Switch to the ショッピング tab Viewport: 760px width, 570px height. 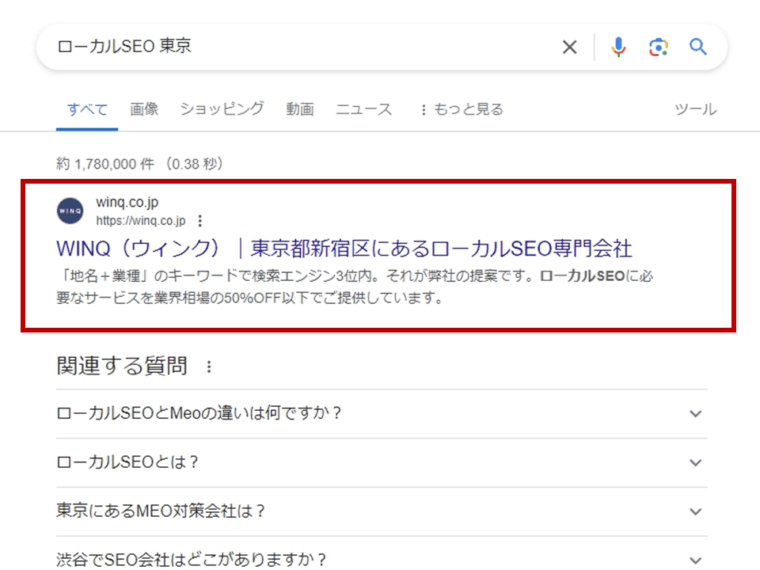[222, 109]
